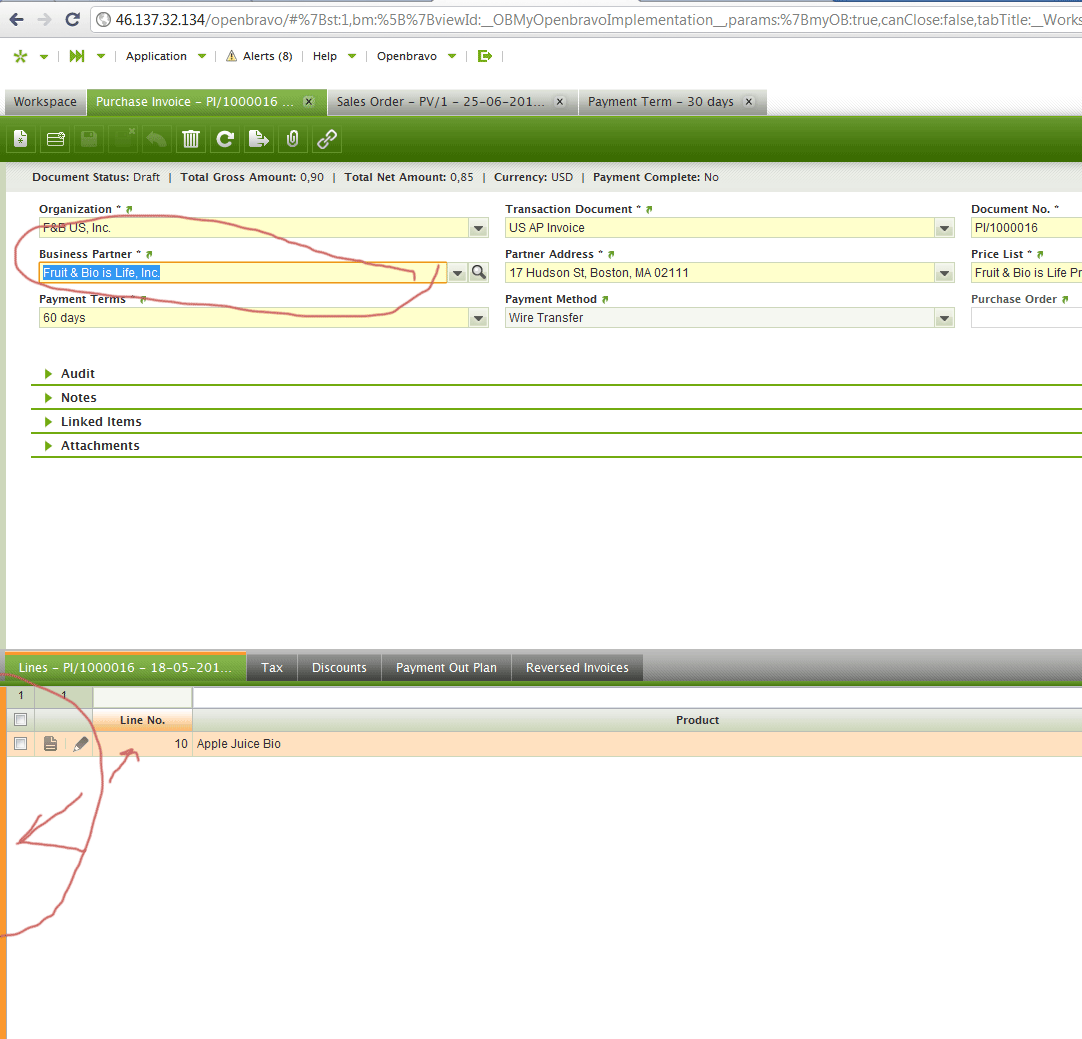Click the green logout icon
The width and height of the screenshot is (1082, 1039).
click(484, 56)
